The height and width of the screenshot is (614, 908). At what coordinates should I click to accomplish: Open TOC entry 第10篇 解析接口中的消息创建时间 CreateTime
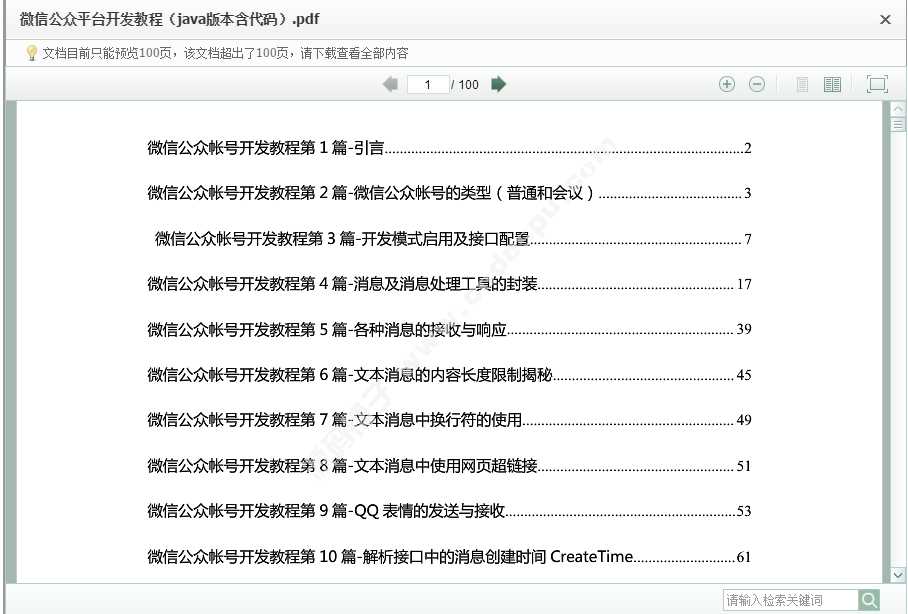pyautogui.click(x=449, y=557)
